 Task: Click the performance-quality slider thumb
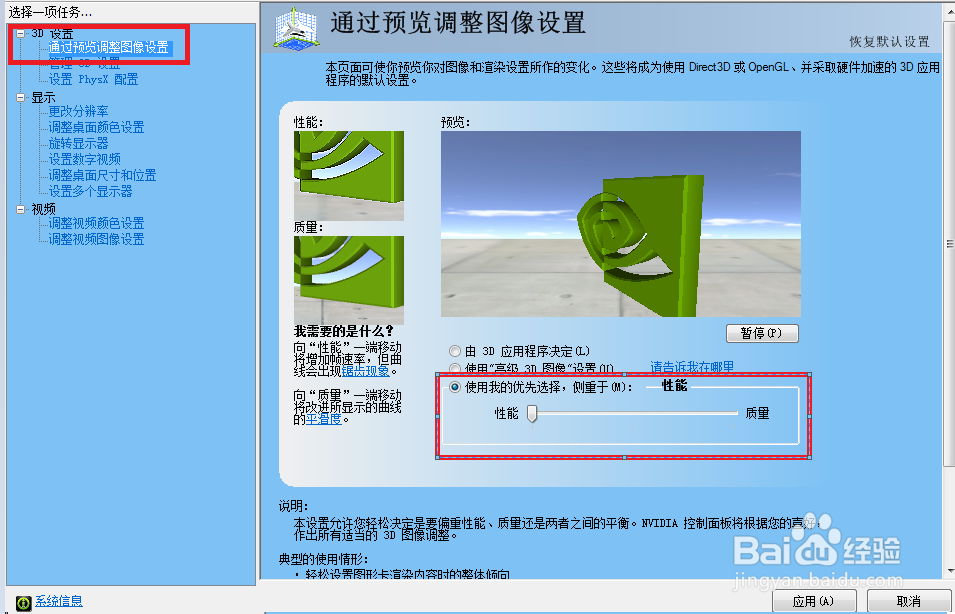click(532, 414)
